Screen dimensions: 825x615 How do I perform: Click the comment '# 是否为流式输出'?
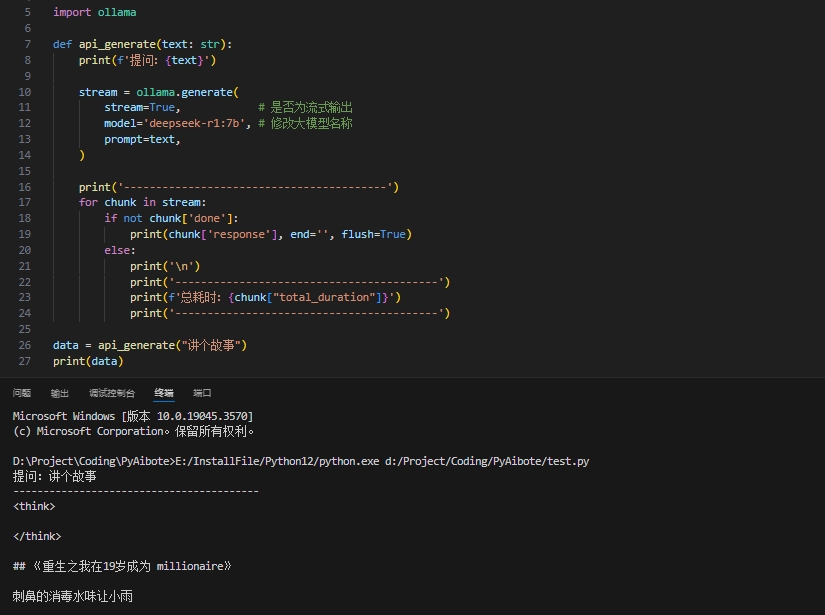305,107
